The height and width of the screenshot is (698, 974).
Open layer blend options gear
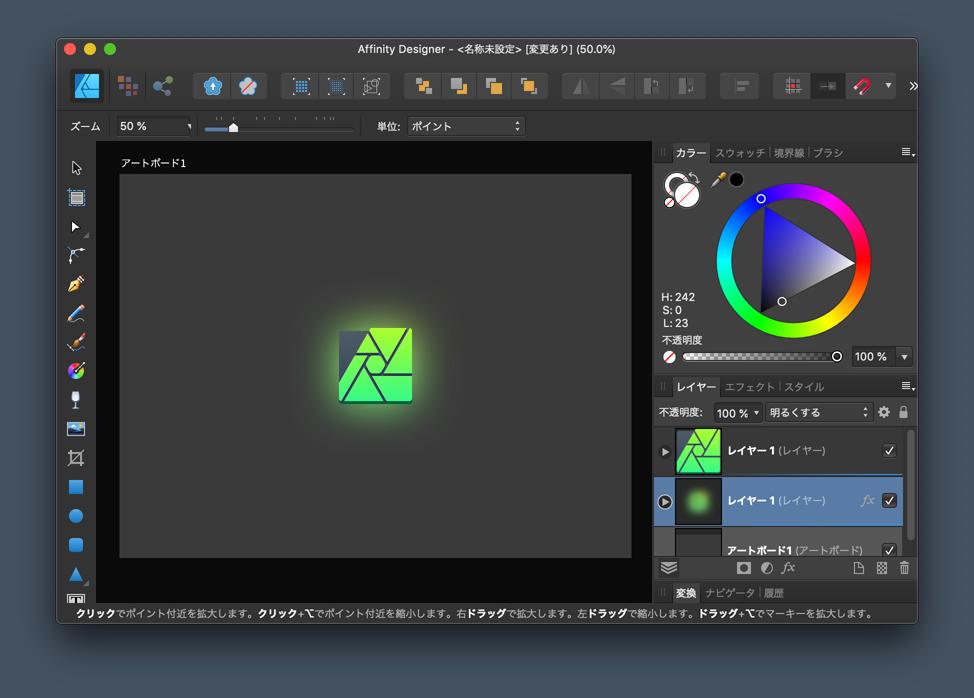coord(884,412)
